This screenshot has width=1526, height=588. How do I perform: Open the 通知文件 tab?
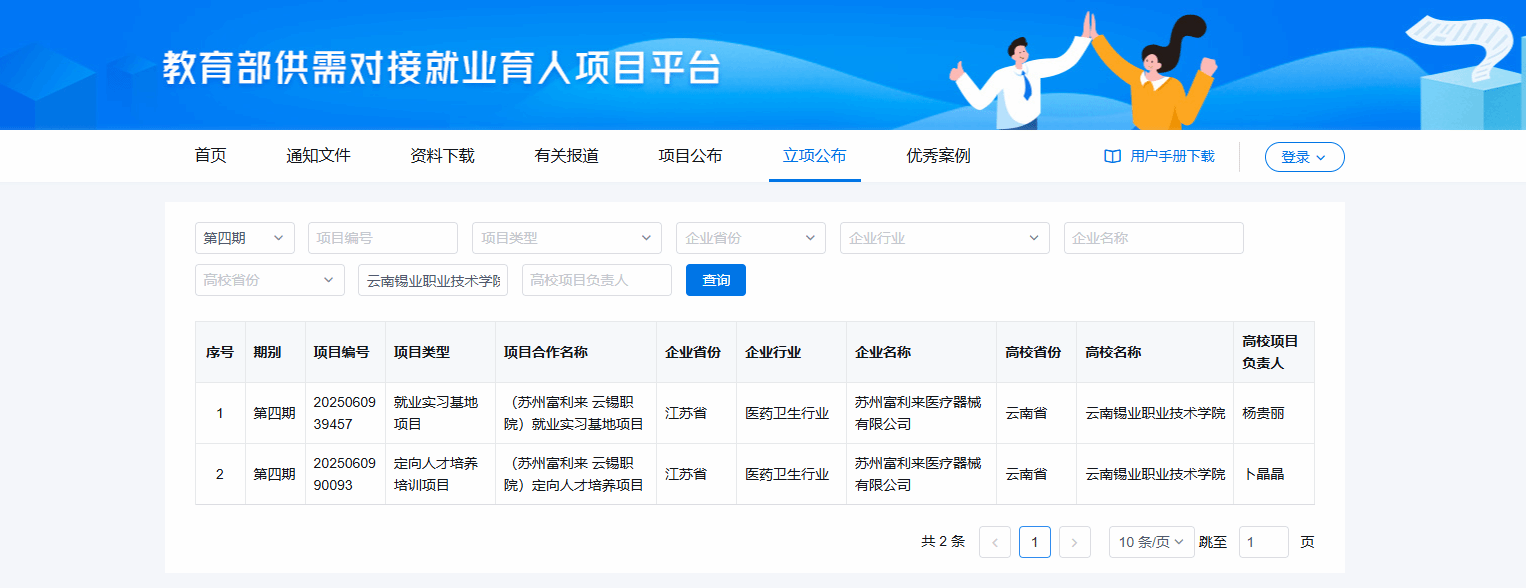[318, 156]
